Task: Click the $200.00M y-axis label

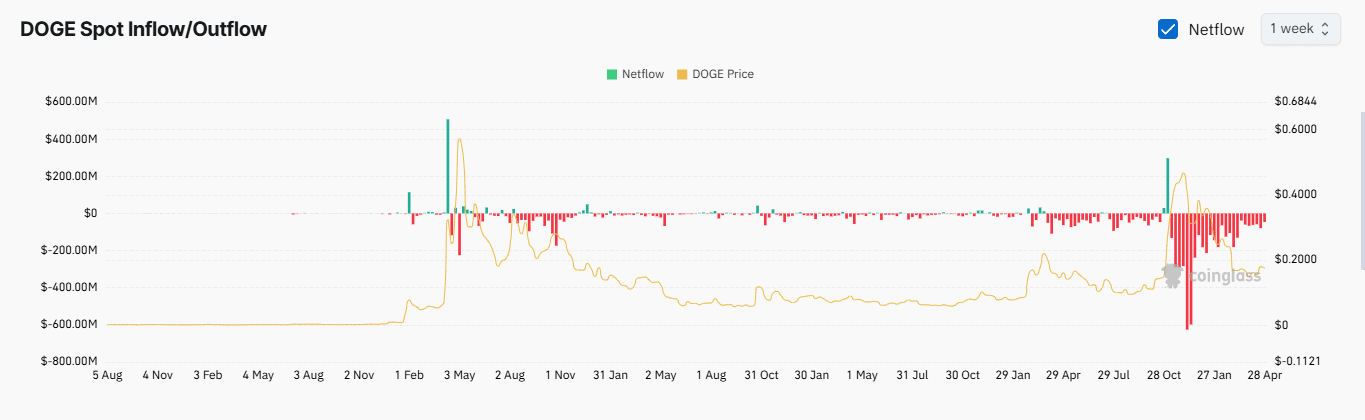Action: (69, 176)
